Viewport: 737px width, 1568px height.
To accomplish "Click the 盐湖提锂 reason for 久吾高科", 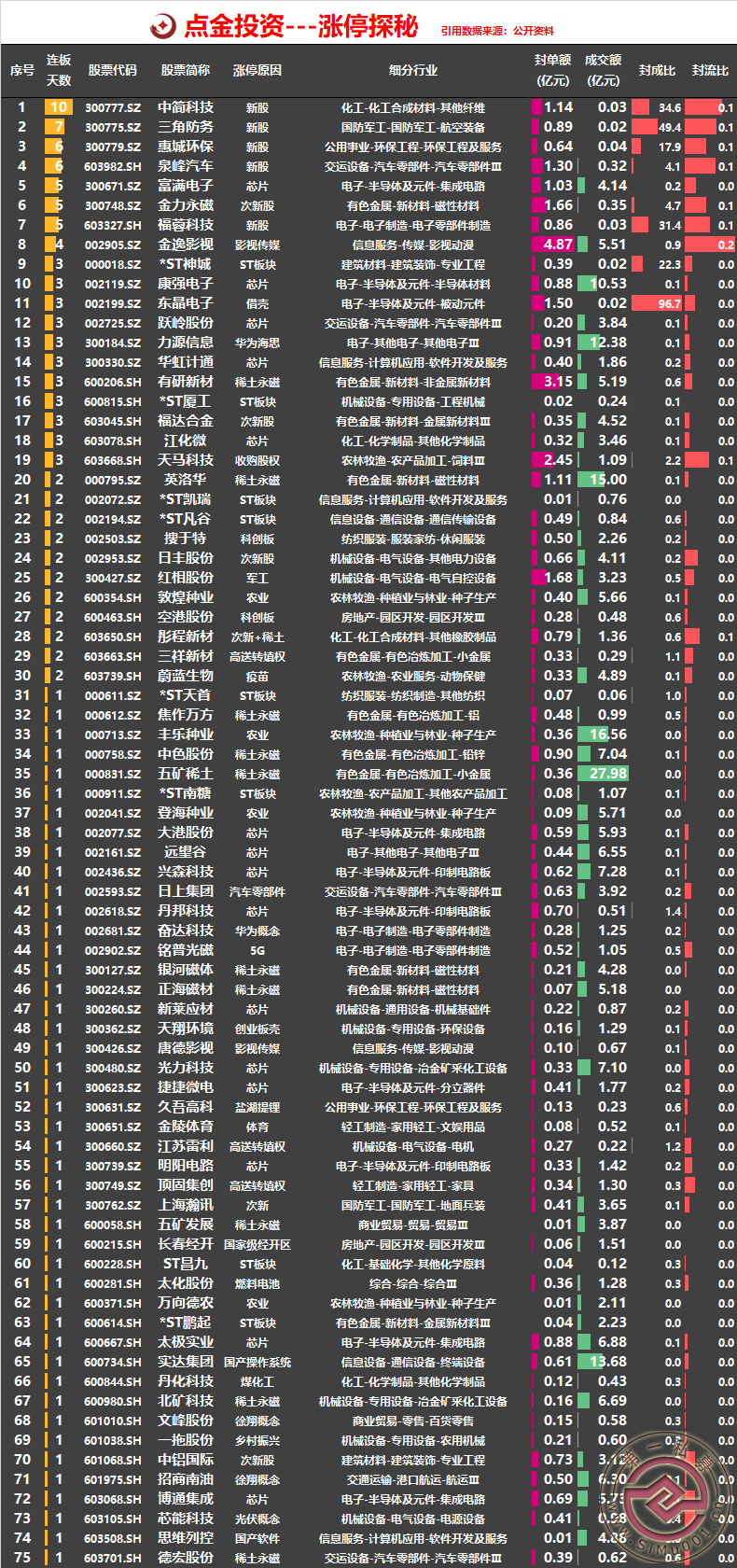I will pyautogui.click(x=257, y=1108).
